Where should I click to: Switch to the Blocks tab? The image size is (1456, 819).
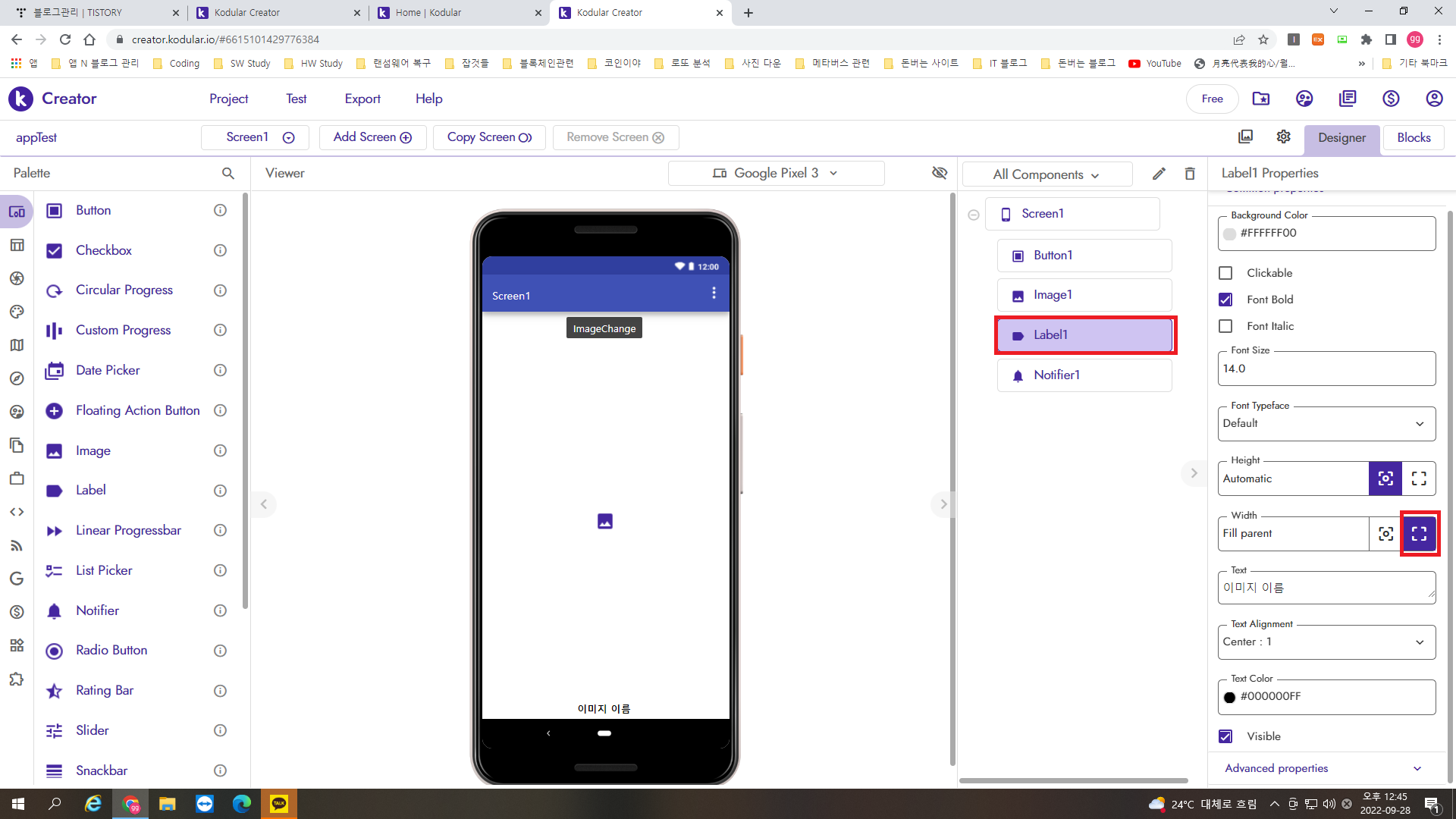click(x=1414, y=137)
